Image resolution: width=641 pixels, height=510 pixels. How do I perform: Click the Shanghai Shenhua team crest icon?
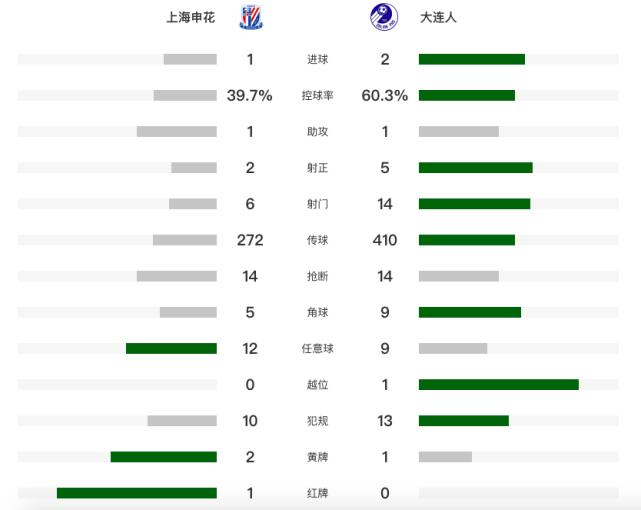pos(251,17)
